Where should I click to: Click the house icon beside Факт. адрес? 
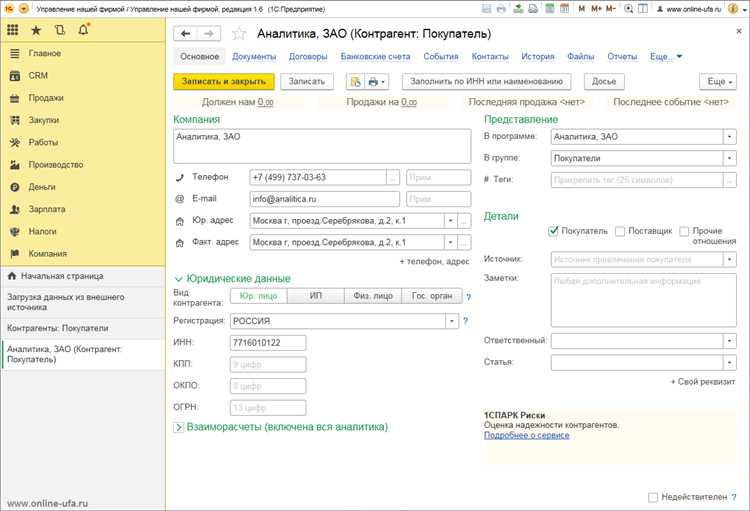click(x=179, y=243)
